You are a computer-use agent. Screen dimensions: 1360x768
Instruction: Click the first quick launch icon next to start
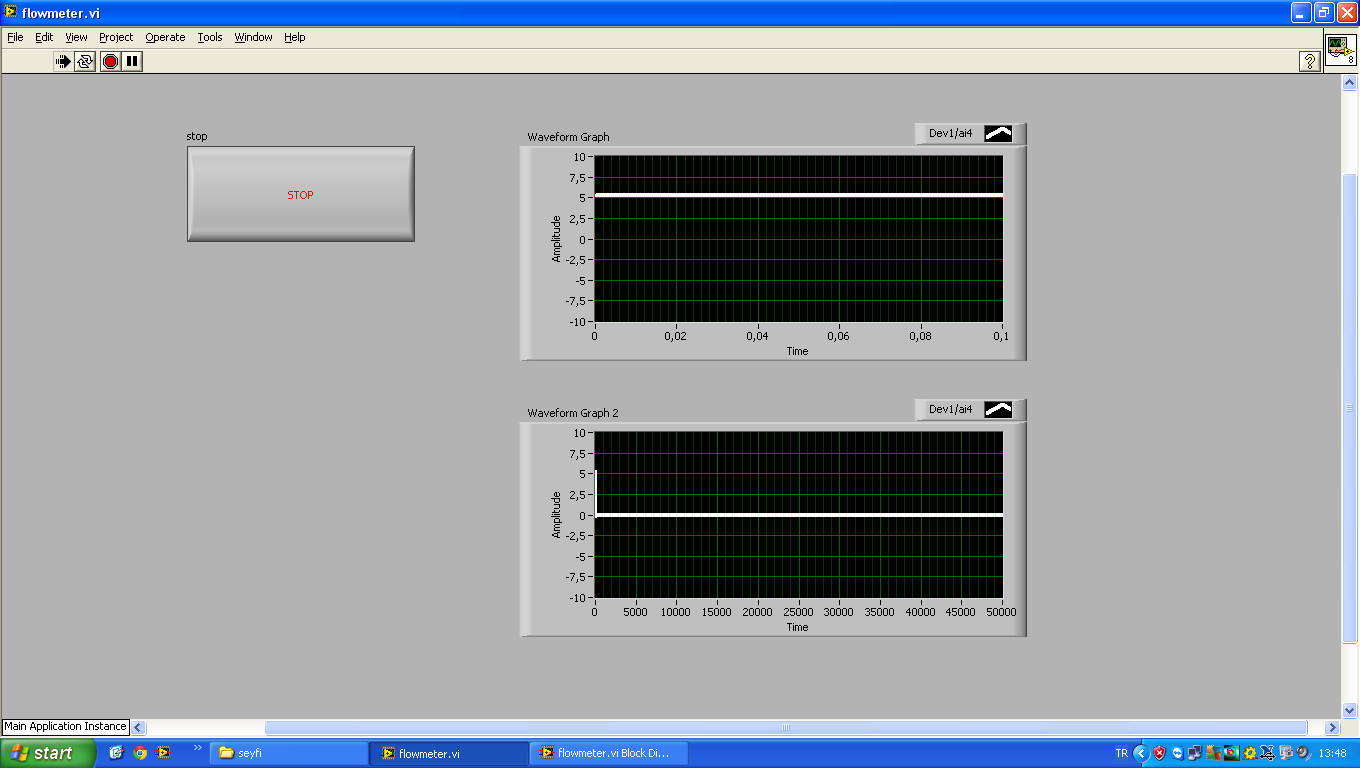coord(116,753)
